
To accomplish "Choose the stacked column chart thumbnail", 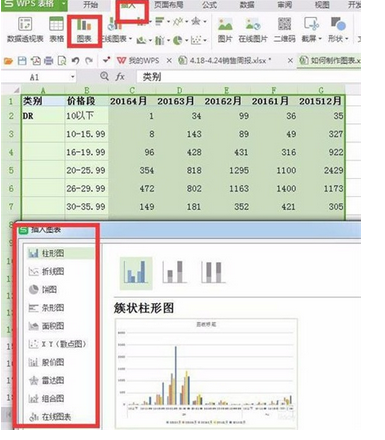I will tap(174, 272).
